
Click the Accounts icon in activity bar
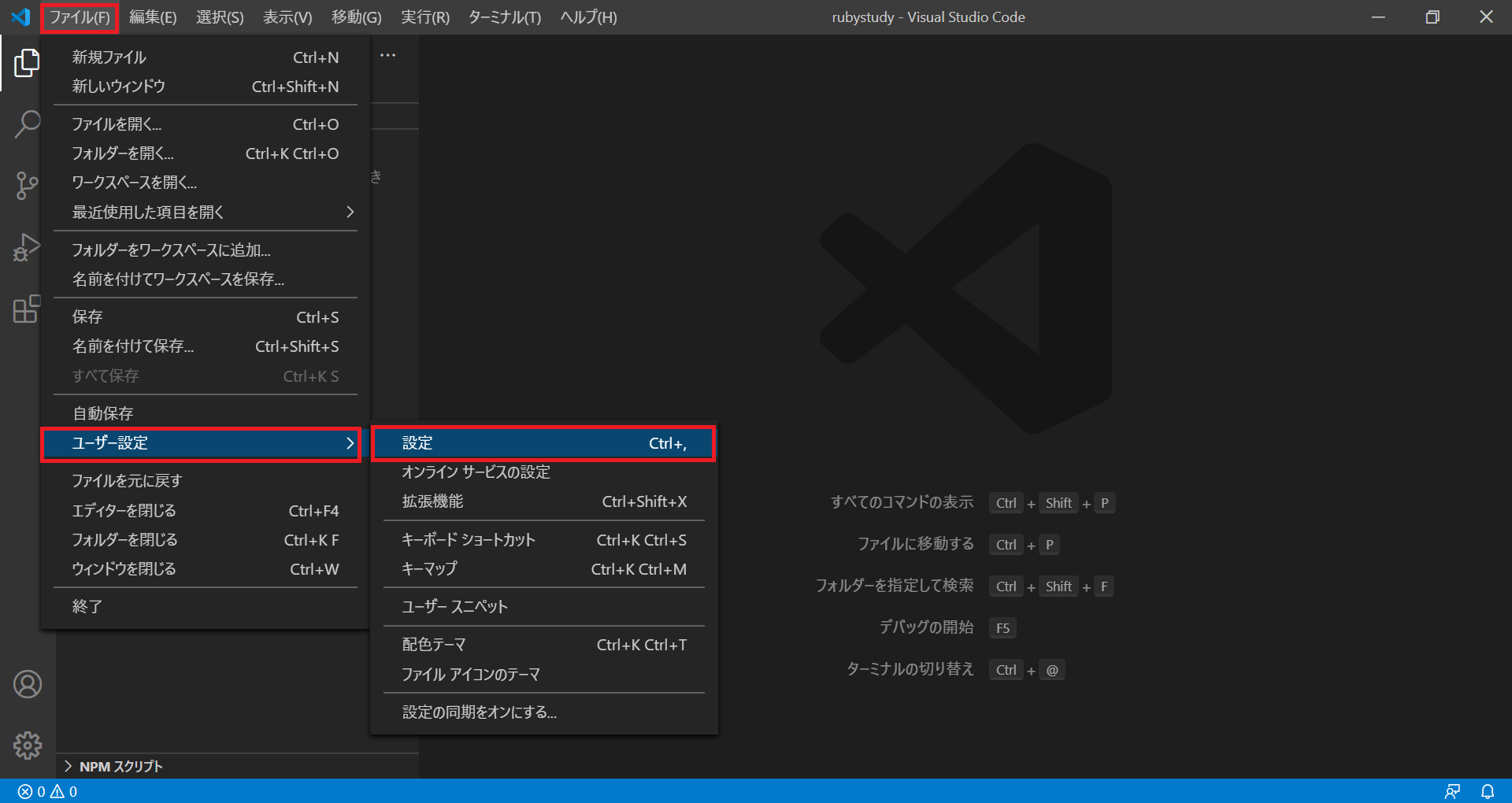pyautogui.click(x=28, y=684)
